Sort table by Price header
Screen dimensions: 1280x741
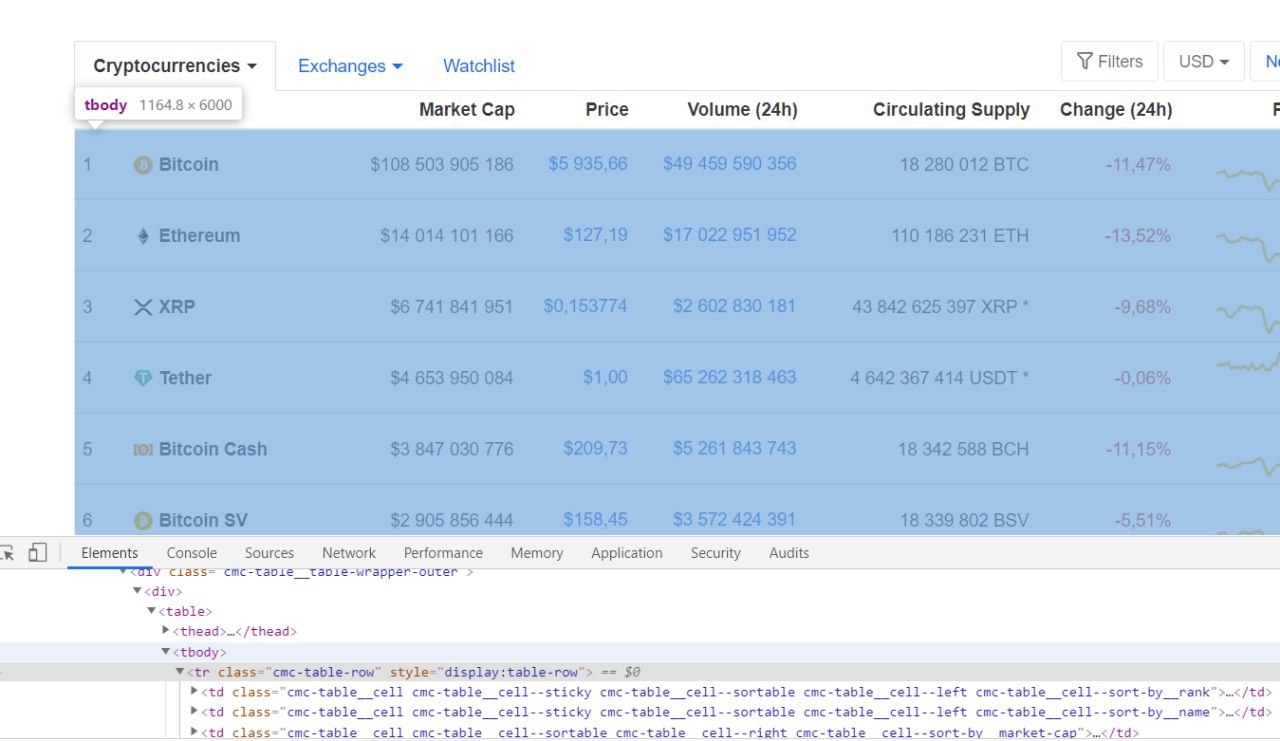point(607,110)
